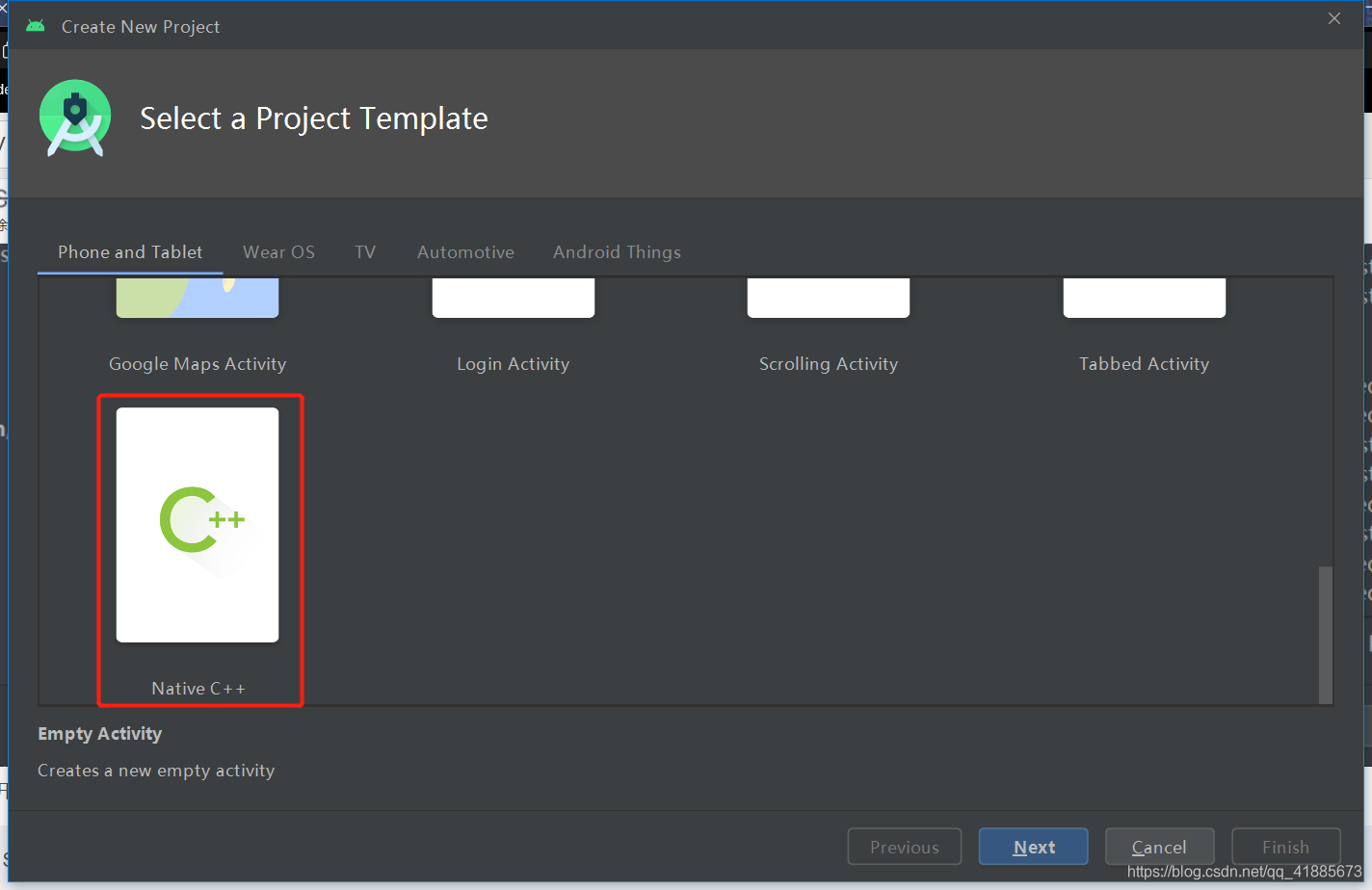Choose the Scrolling Activity template

[829, 298]
